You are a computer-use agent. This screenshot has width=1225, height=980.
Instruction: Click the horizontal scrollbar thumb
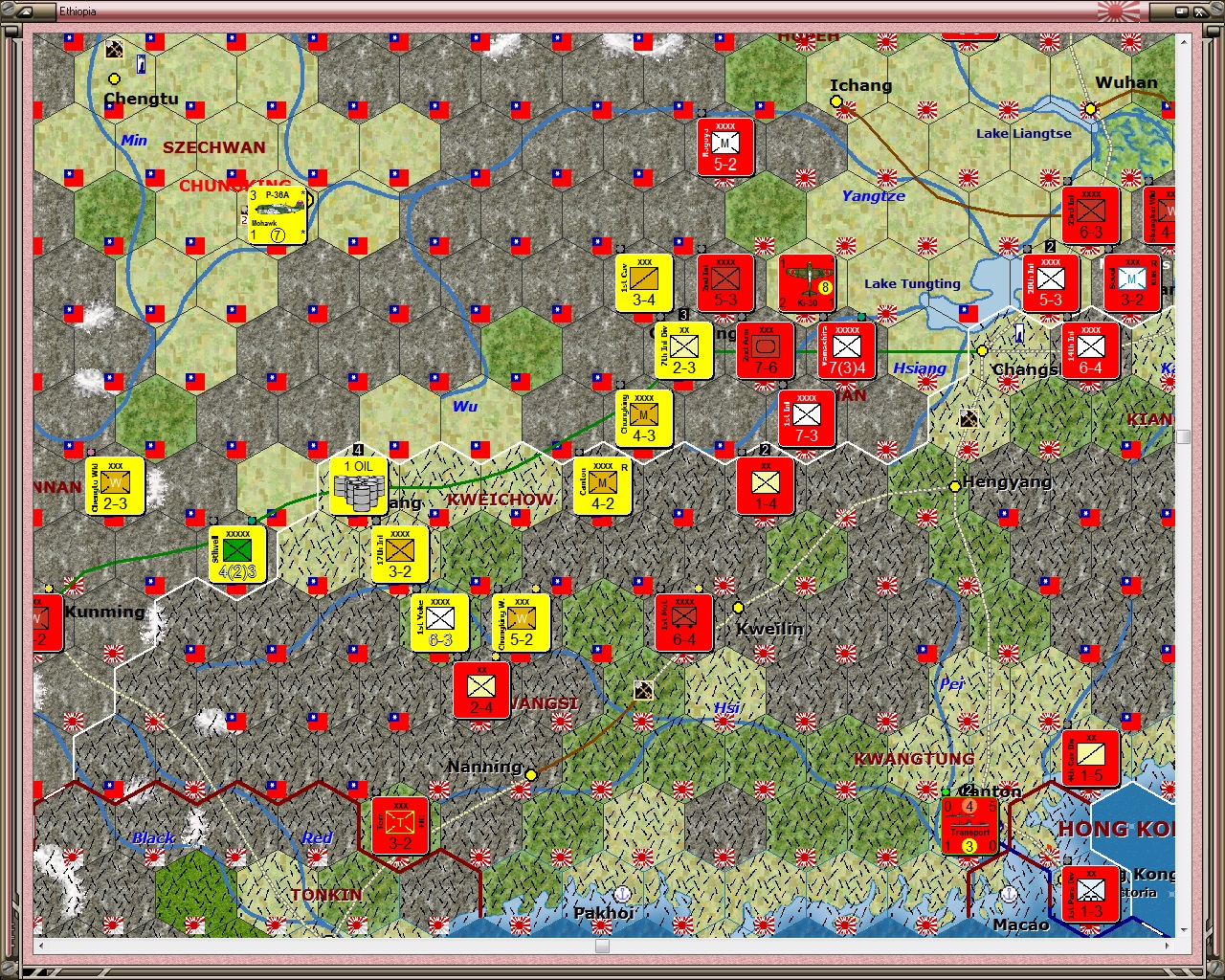point(602,947)
